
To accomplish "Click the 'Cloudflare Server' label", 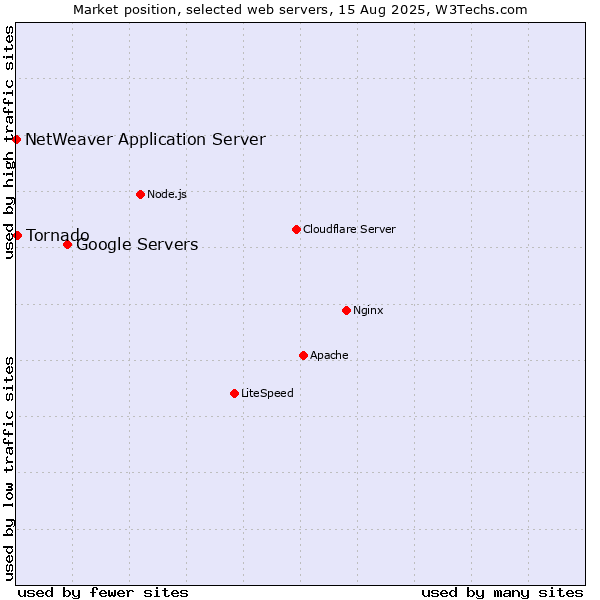I will pyautogui.click(x=349, y=229).
